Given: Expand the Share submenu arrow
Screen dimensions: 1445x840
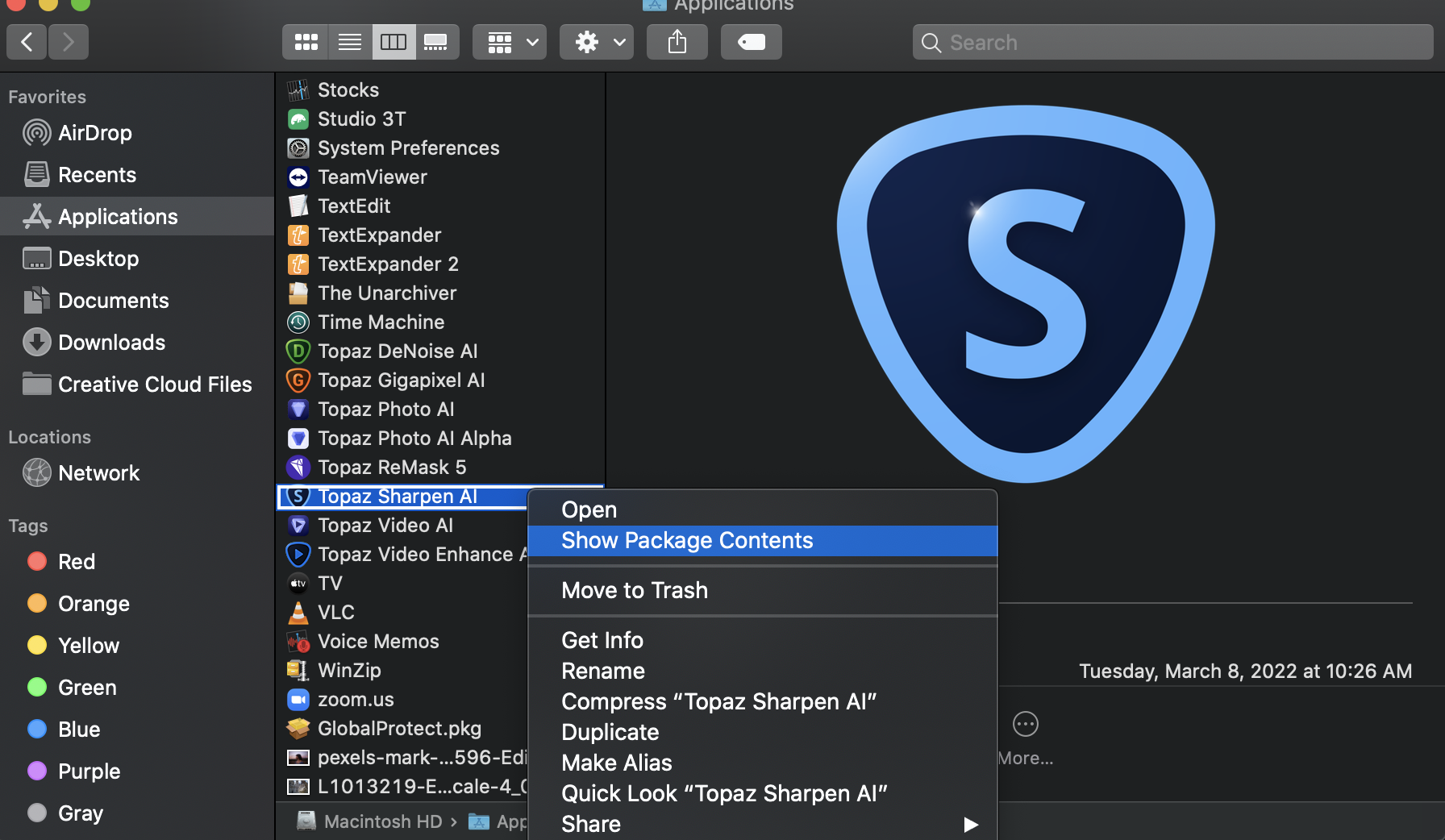Looking at the screenshot, I should pyautogui.click(x=971, y=825).
